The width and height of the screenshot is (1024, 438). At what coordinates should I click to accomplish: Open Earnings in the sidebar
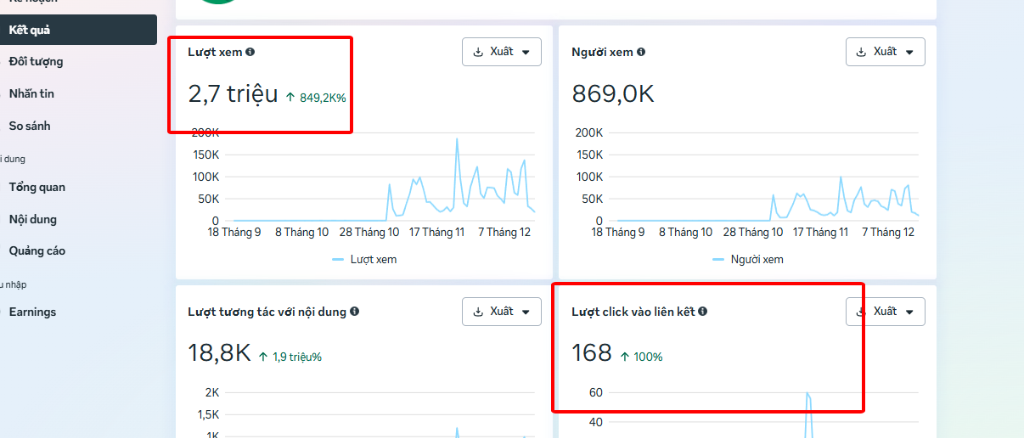click(33, 312)
